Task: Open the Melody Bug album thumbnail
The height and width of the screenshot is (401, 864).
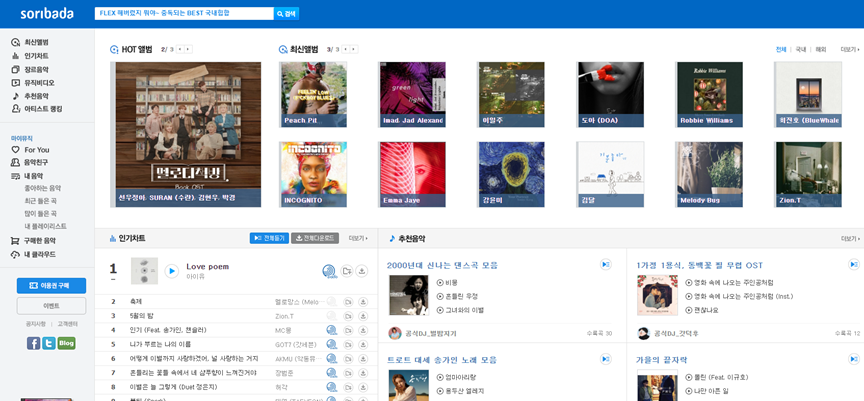Action: tap(709, 174)
